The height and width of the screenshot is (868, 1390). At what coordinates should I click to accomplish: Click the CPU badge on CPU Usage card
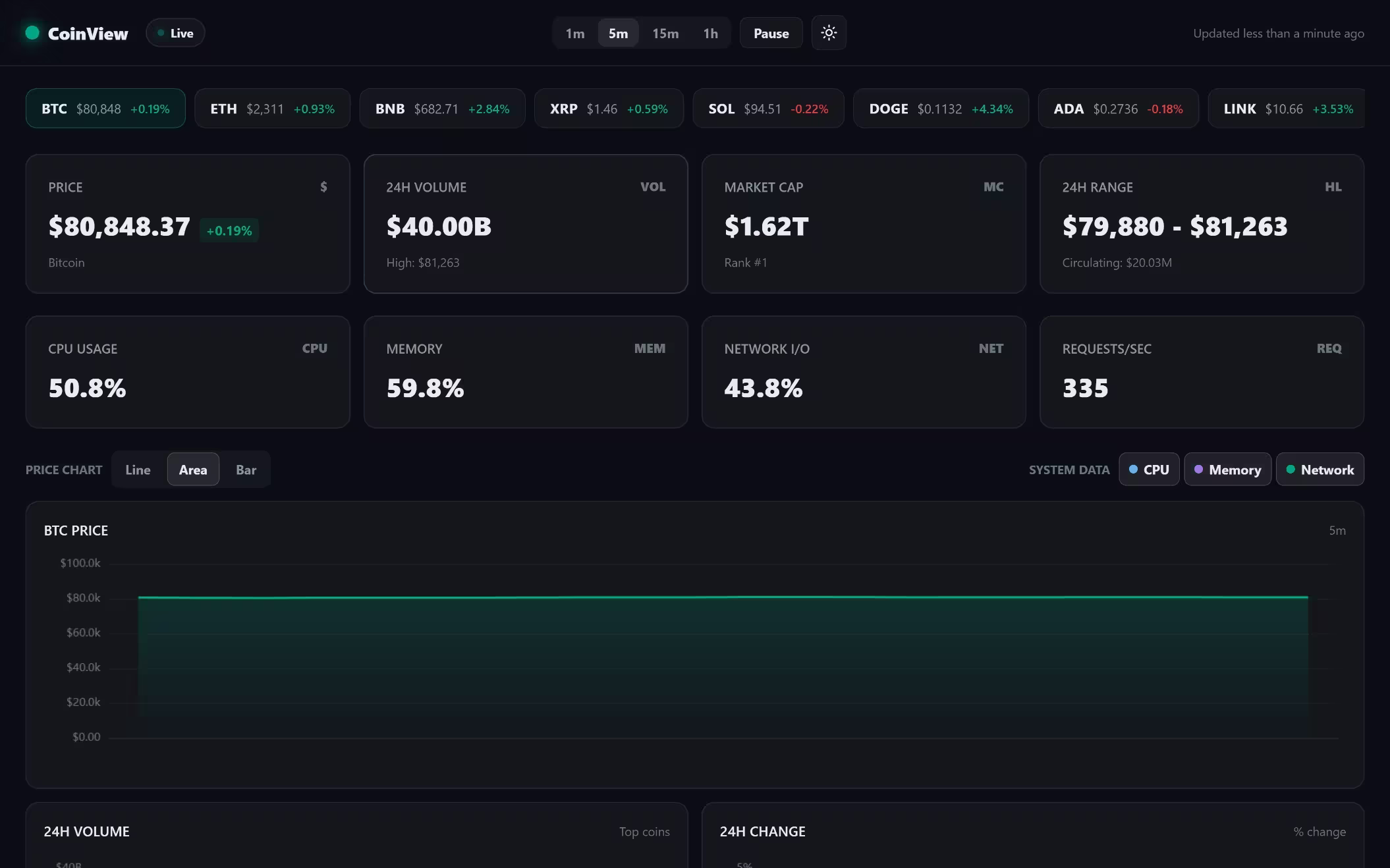(315, 348)
